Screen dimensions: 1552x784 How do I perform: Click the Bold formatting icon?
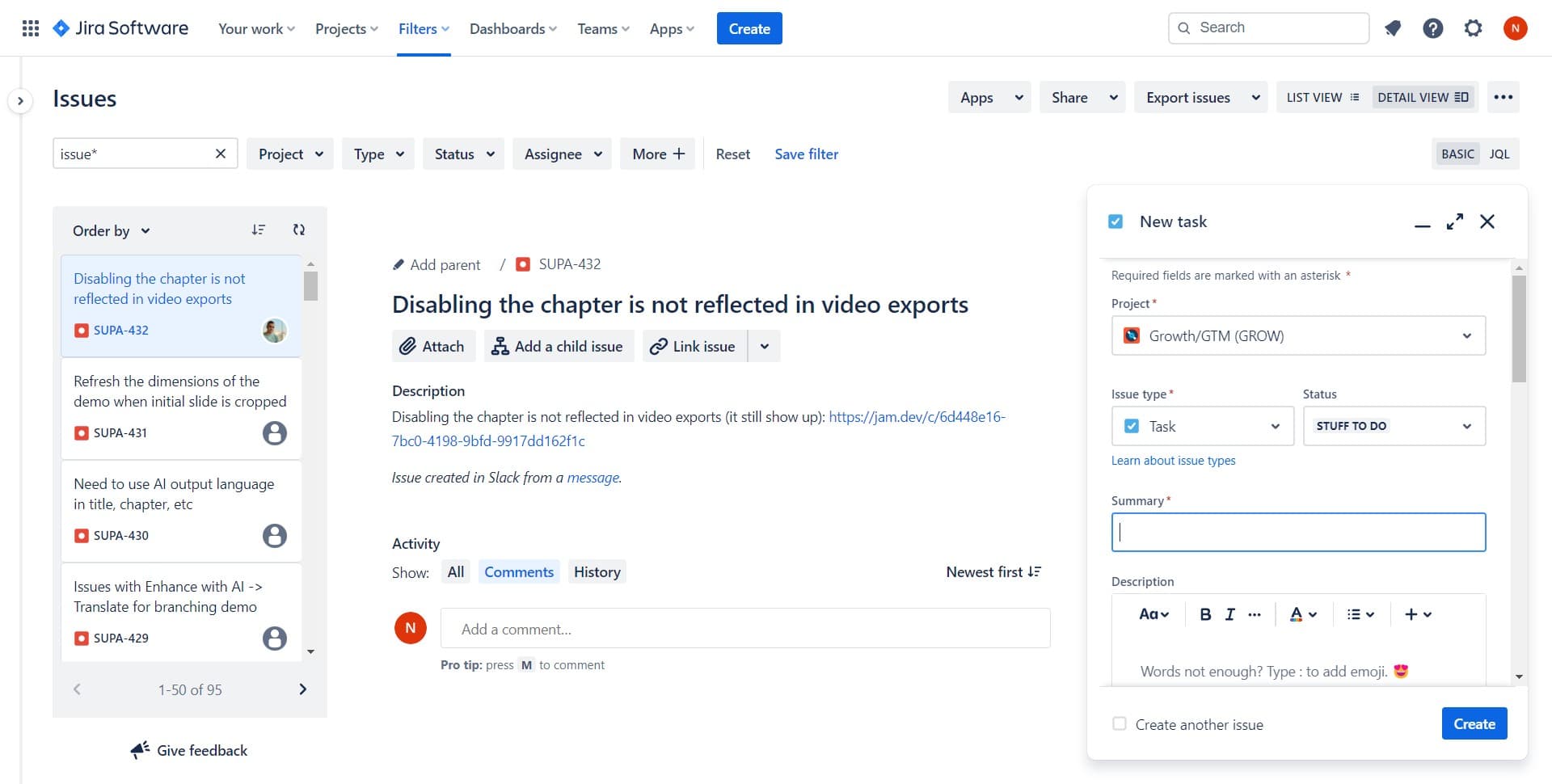point(1204,614)
